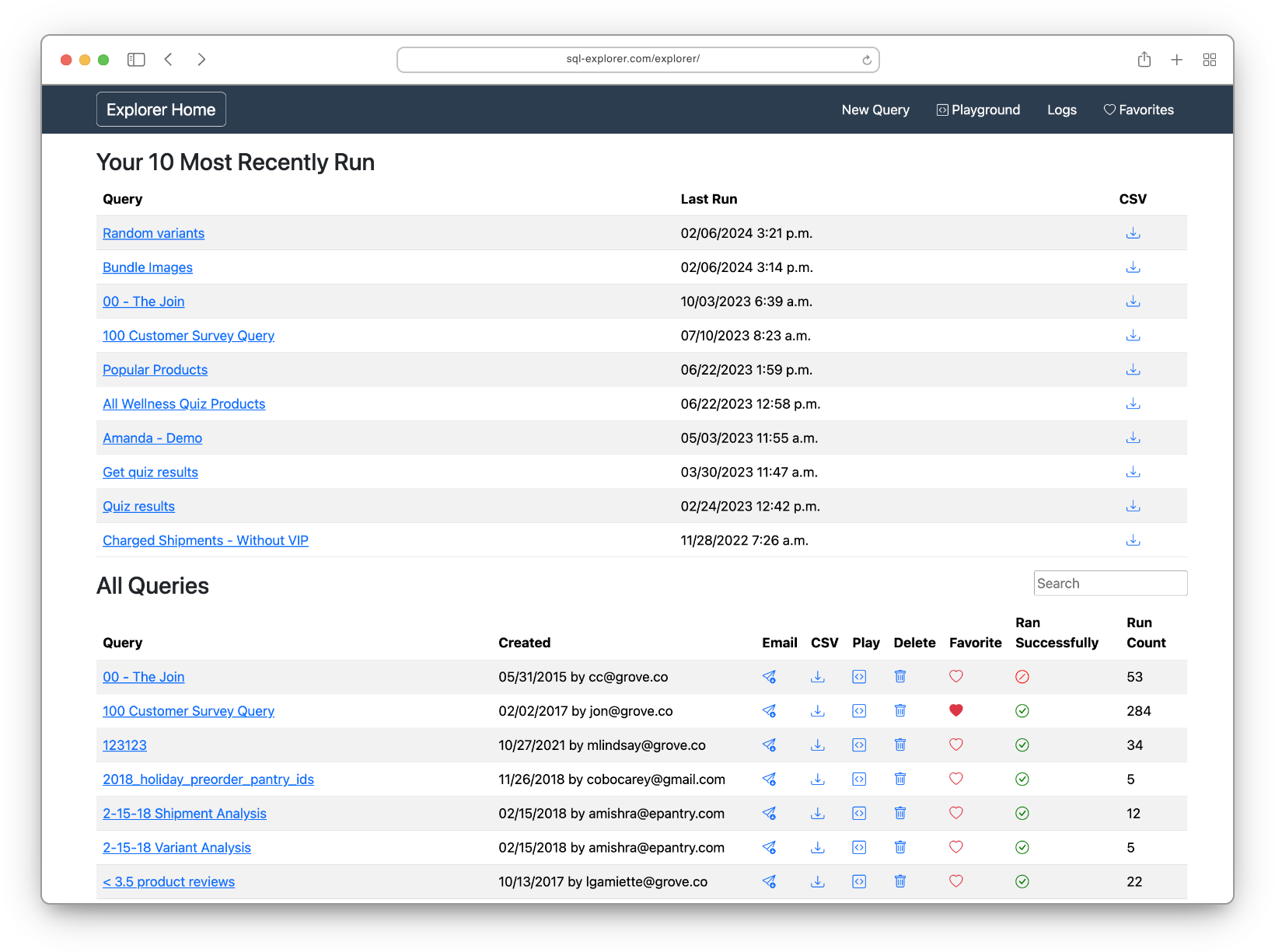The width and height of the screenshot is (1275, 952).
Task: Click the browser share icon
Action: [1144, 59]
